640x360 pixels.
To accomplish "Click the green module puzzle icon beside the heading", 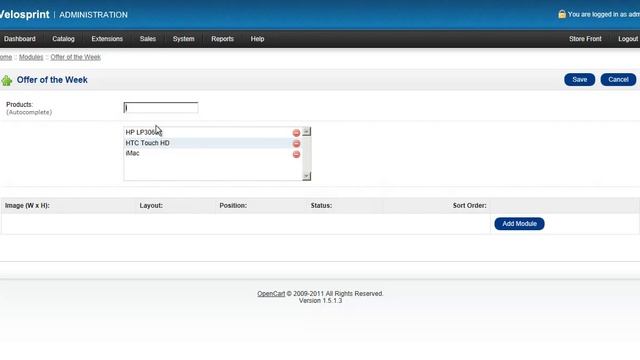I will coord(7,80).
